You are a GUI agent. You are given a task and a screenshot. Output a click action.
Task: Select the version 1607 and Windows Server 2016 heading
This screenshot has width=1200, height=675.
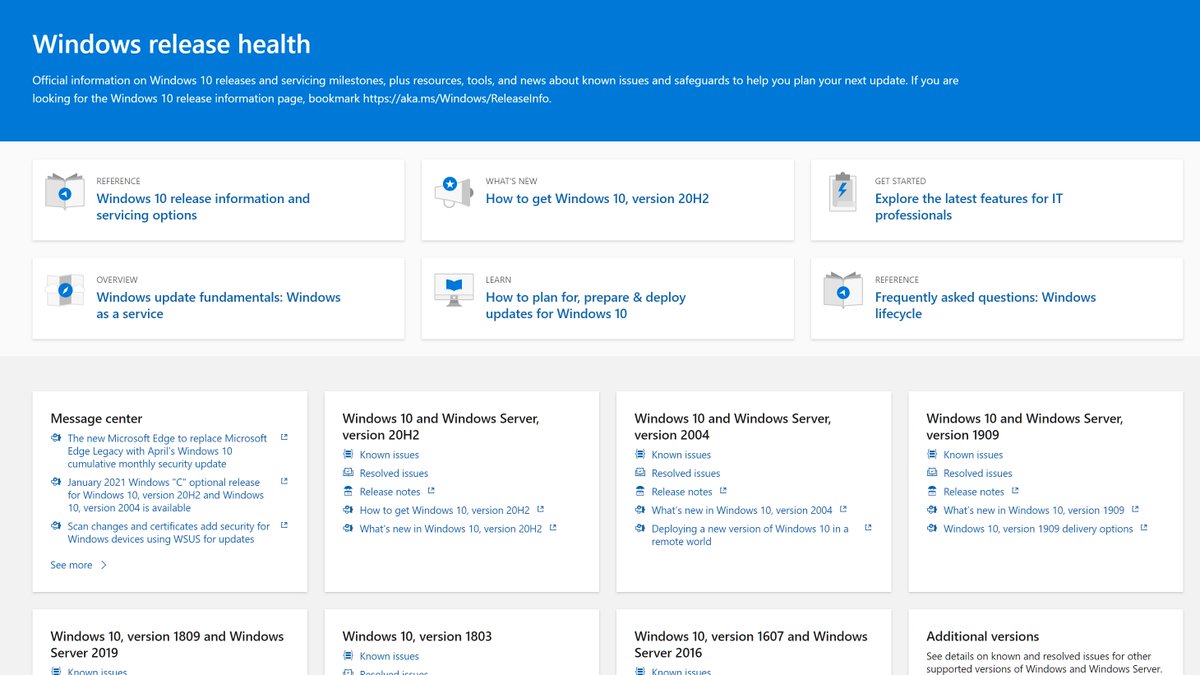(x=751, y=644)
